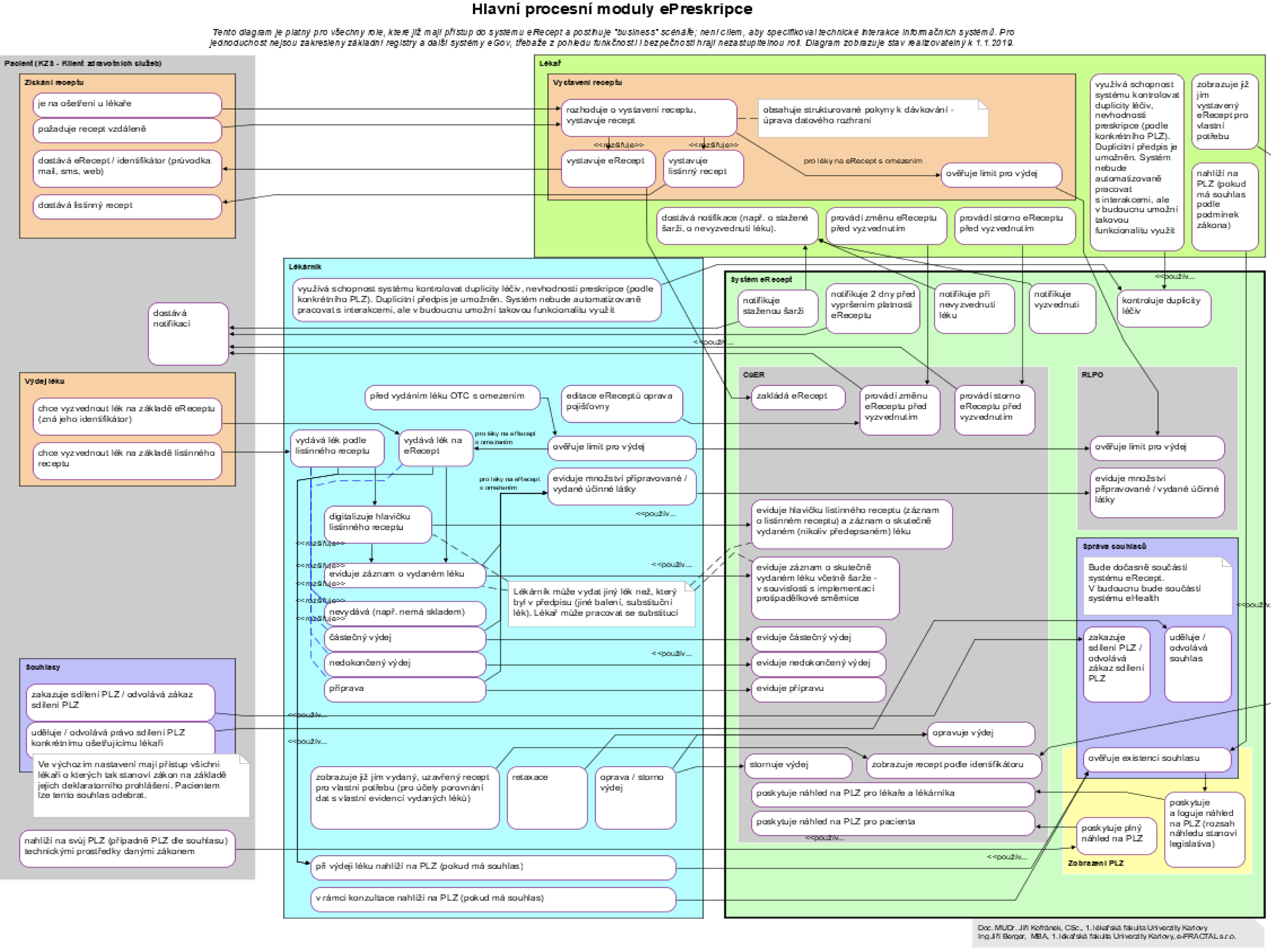
Task: Click the 'je na ošetření u lékaře' node
Action: [x=127, y=104]
